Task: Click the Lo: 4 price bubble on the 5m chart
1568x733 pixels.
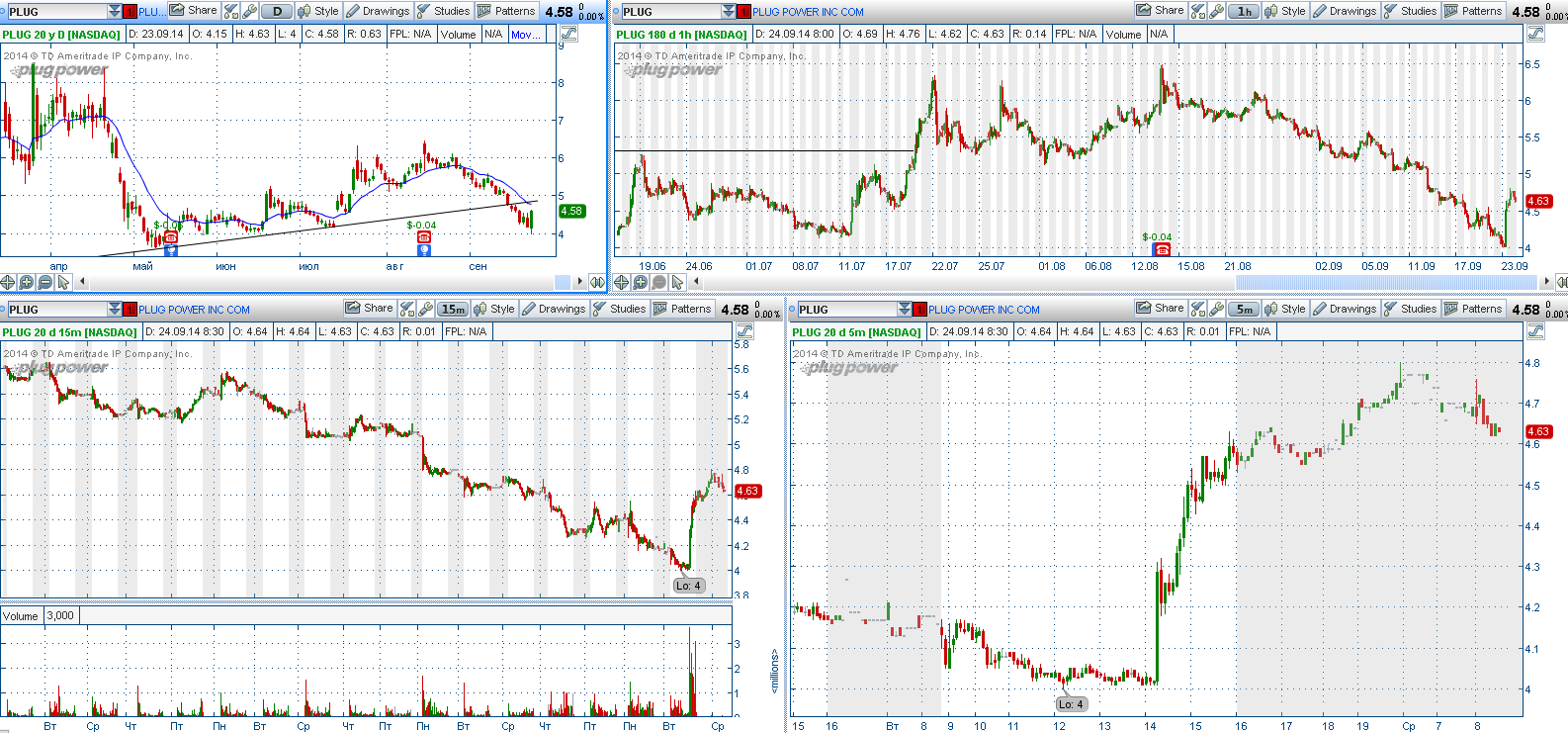Action: 1071,704
